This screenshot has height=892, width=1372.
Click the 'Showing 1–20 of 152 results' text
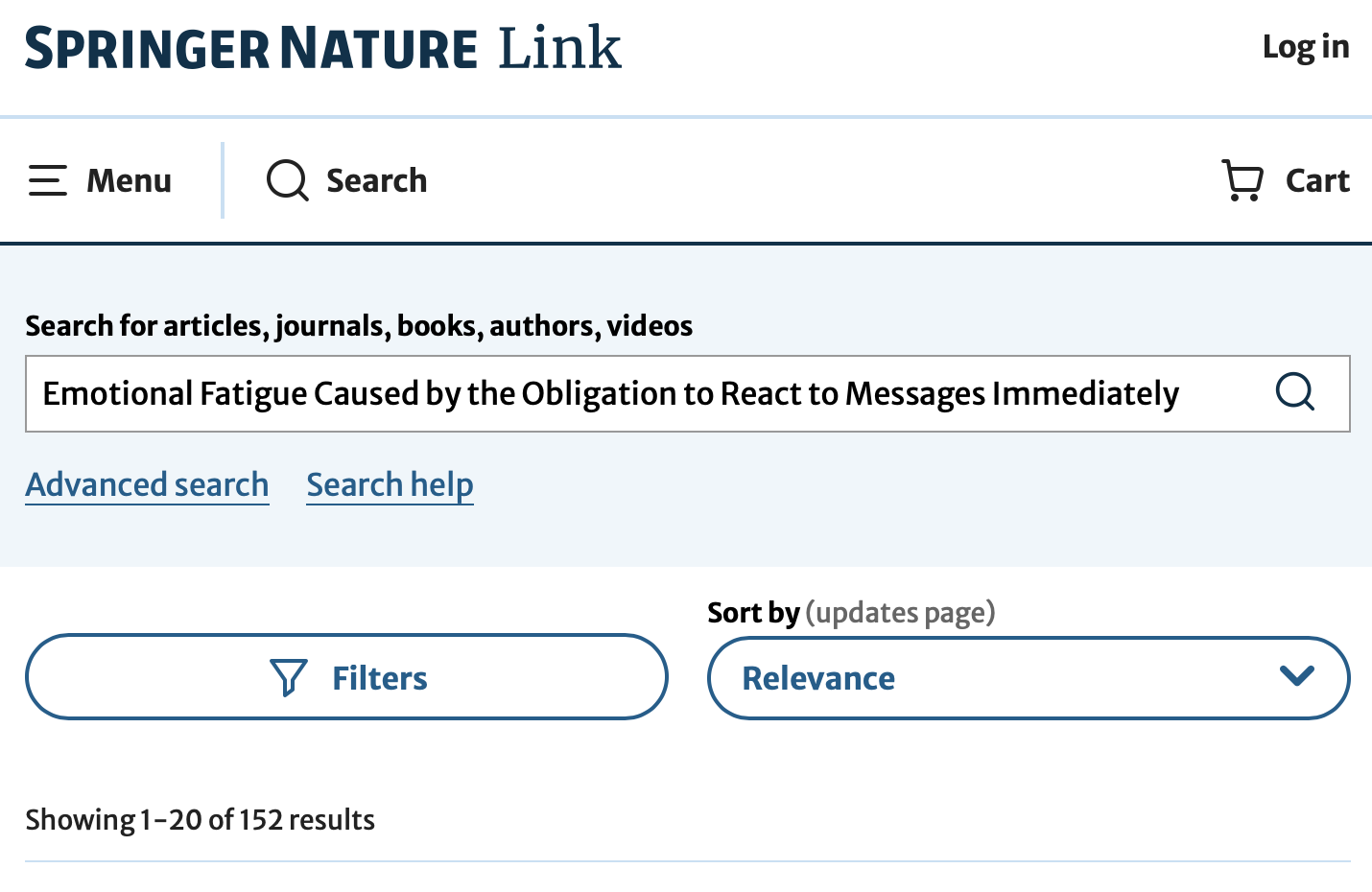pyautogui.click(x=200, y=820)
